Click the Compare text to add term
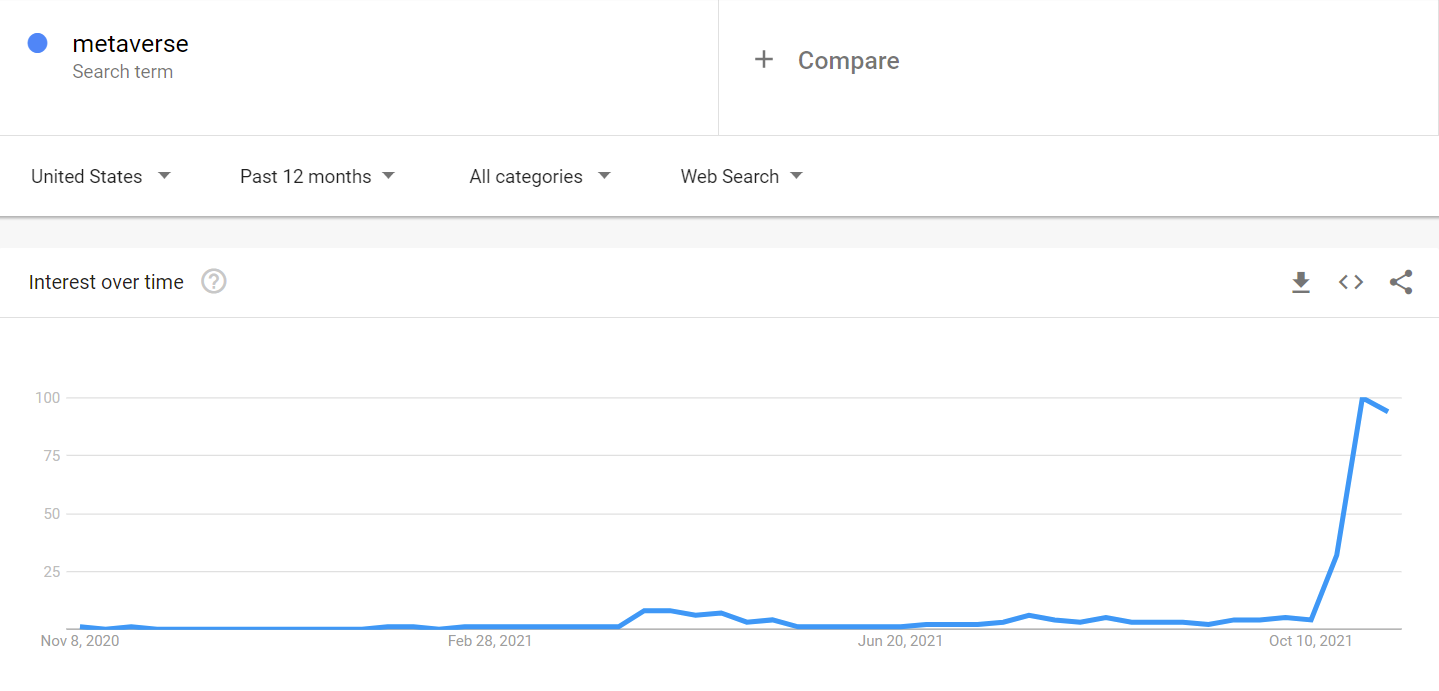The image size is (1439, 691). 848,61
